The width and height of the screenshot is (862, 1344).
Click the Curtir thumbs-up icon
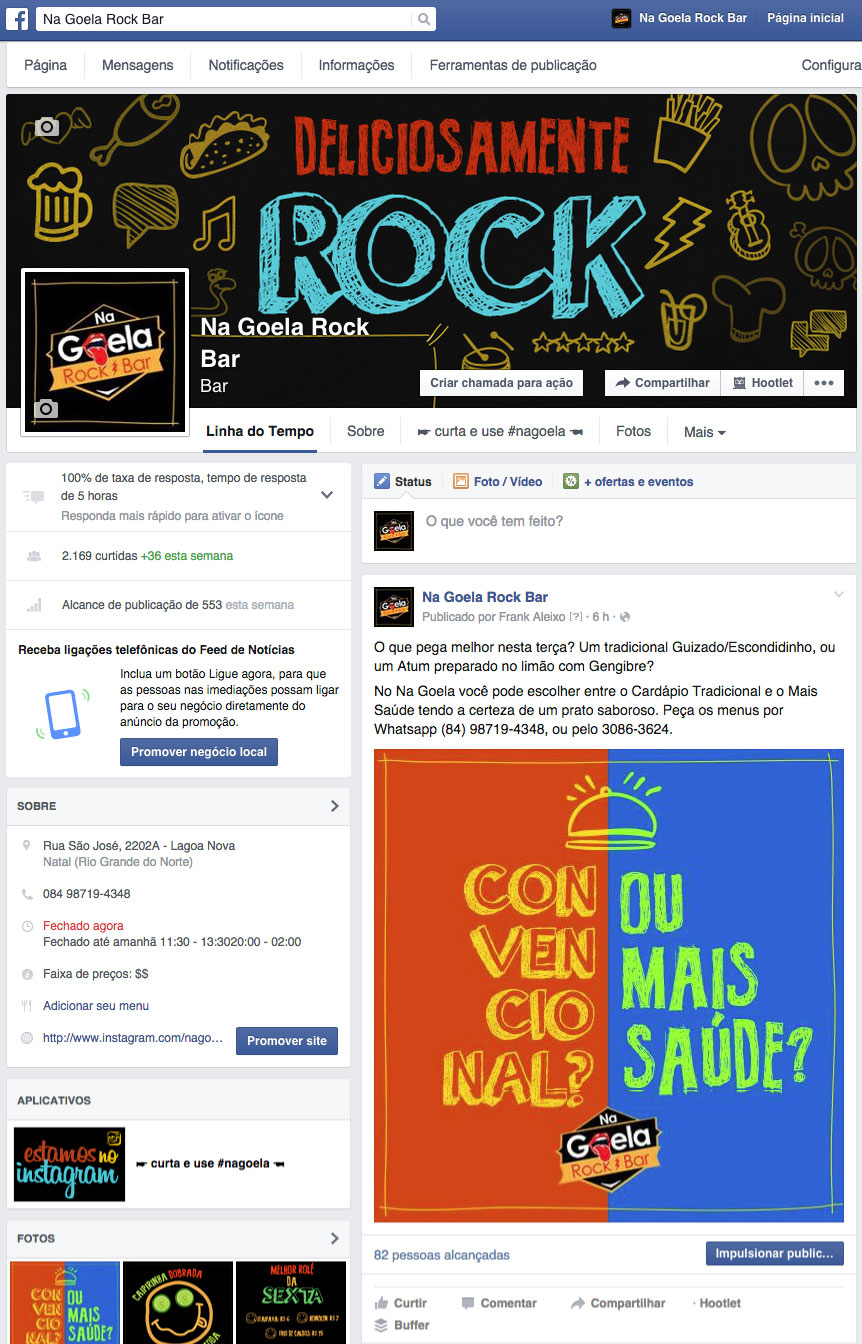click(x=381, y=1303)
